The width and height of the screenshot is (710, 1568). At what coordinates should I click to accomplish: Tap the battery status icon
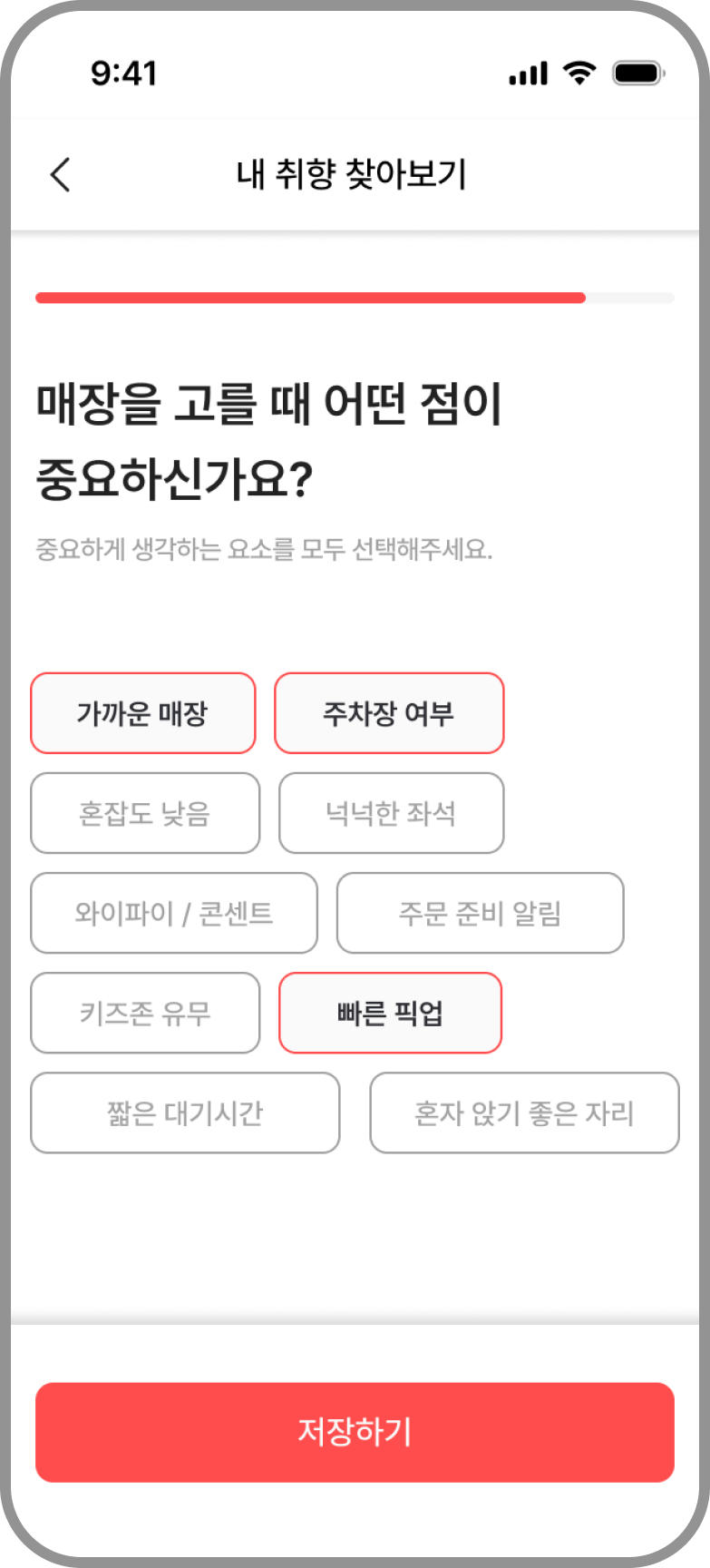[638, 73]
